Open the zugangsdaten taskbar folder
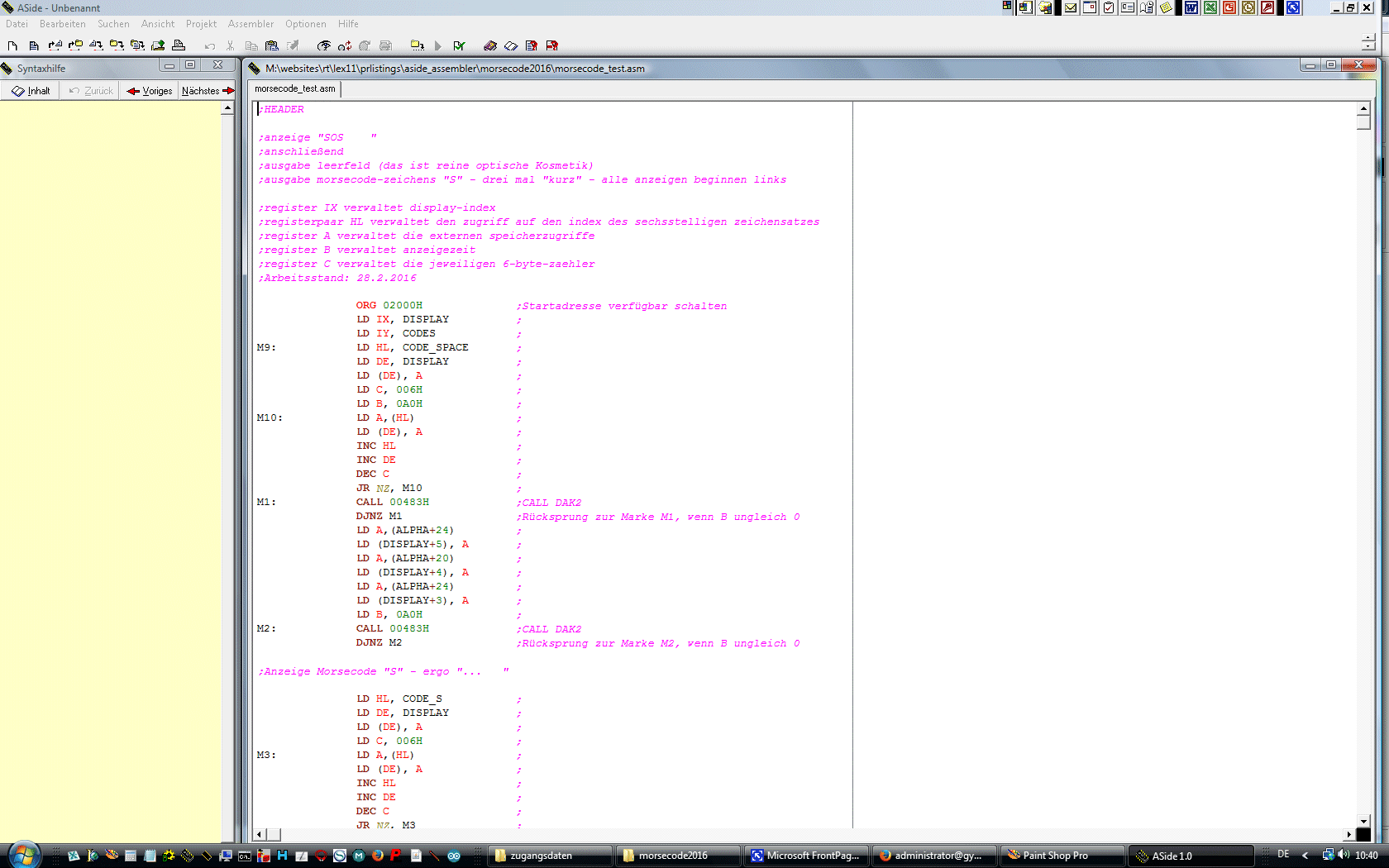1389x868 pixels. pyautogui.click(x=550, y=856)
